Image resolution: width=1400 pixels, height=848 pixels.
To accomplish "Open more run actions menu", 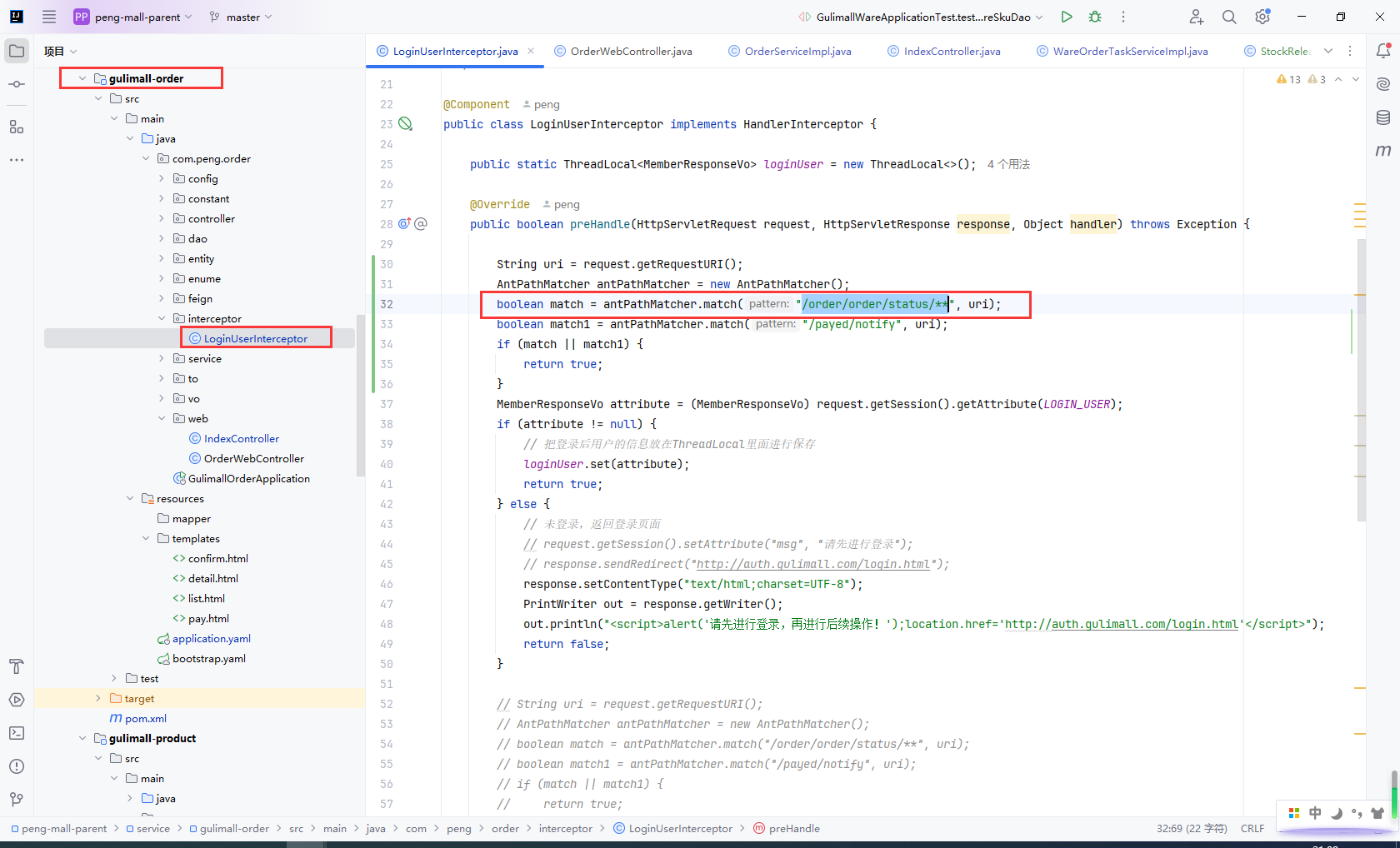I will tap(1123, 17).
